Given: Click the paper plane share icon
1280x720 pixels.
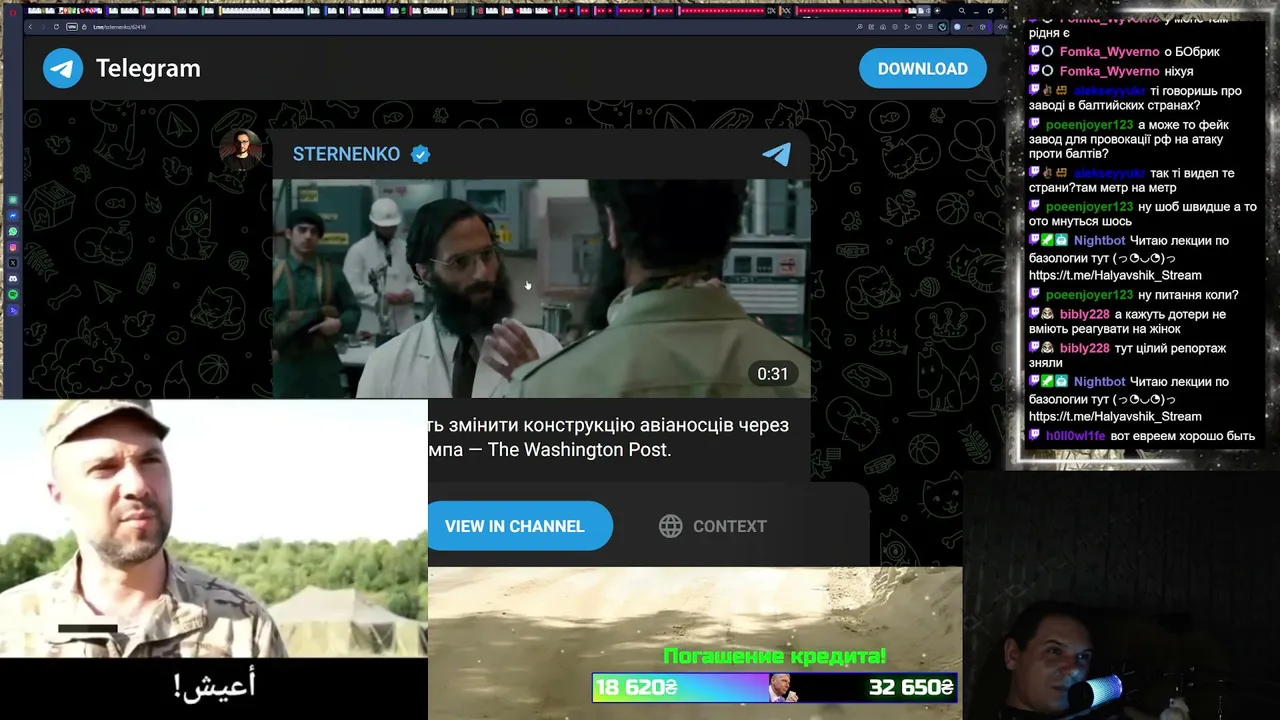Looking at the screenshot, I should click(777, 154).
